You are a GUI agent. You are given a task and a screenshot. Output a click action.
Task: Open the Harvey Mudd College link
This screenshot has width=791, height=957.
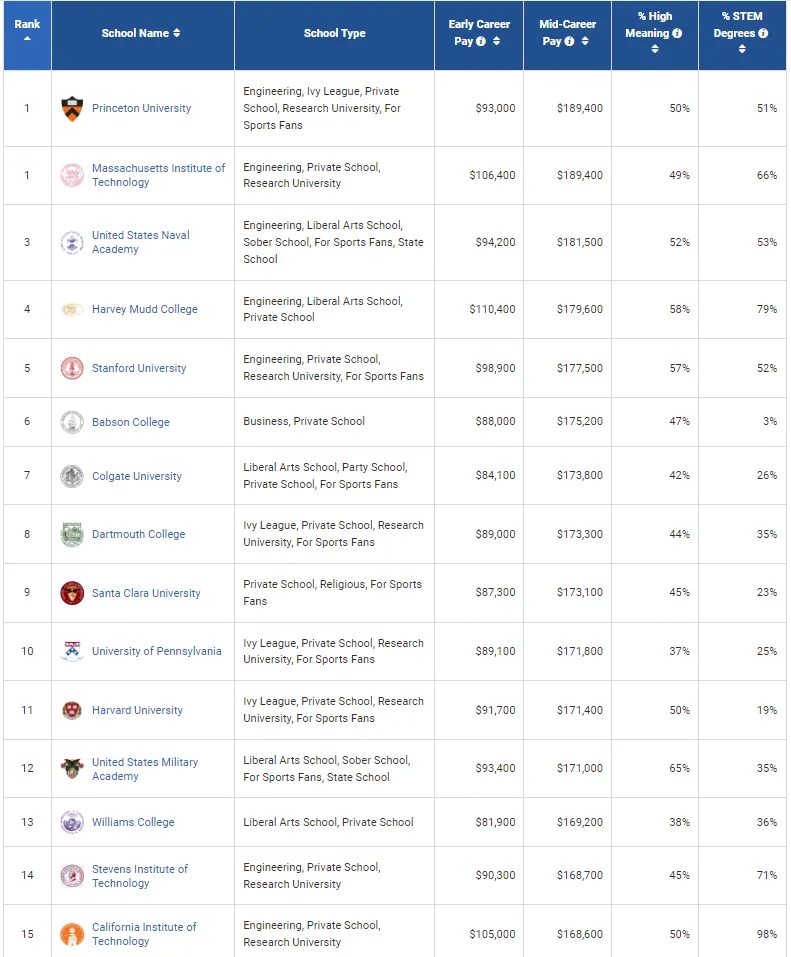click(x=145, y=309)
